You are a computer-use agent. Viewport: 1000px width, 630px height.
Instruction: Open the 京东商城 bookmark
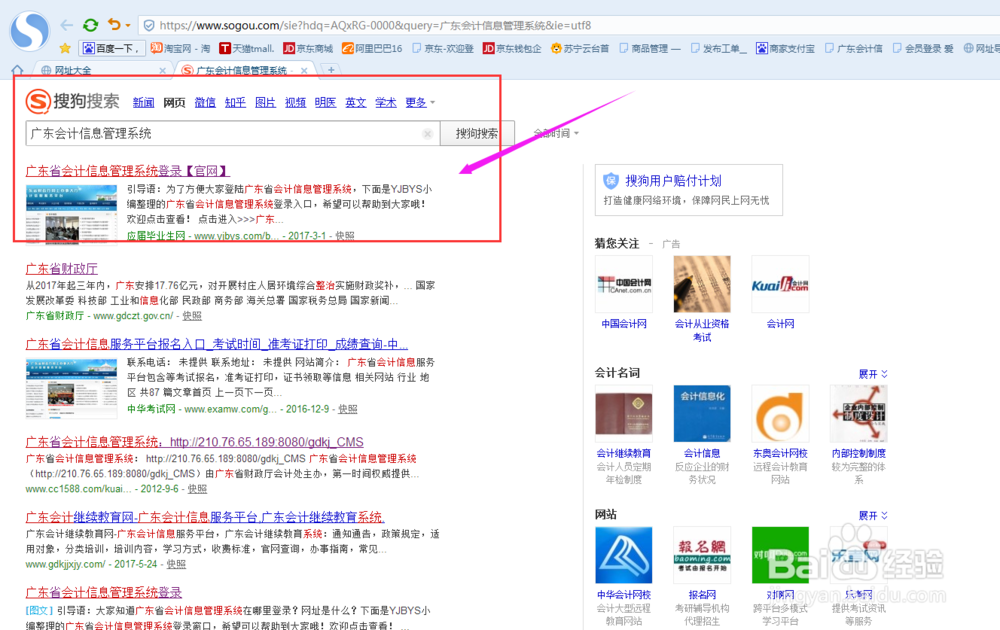tap(309, 48)
